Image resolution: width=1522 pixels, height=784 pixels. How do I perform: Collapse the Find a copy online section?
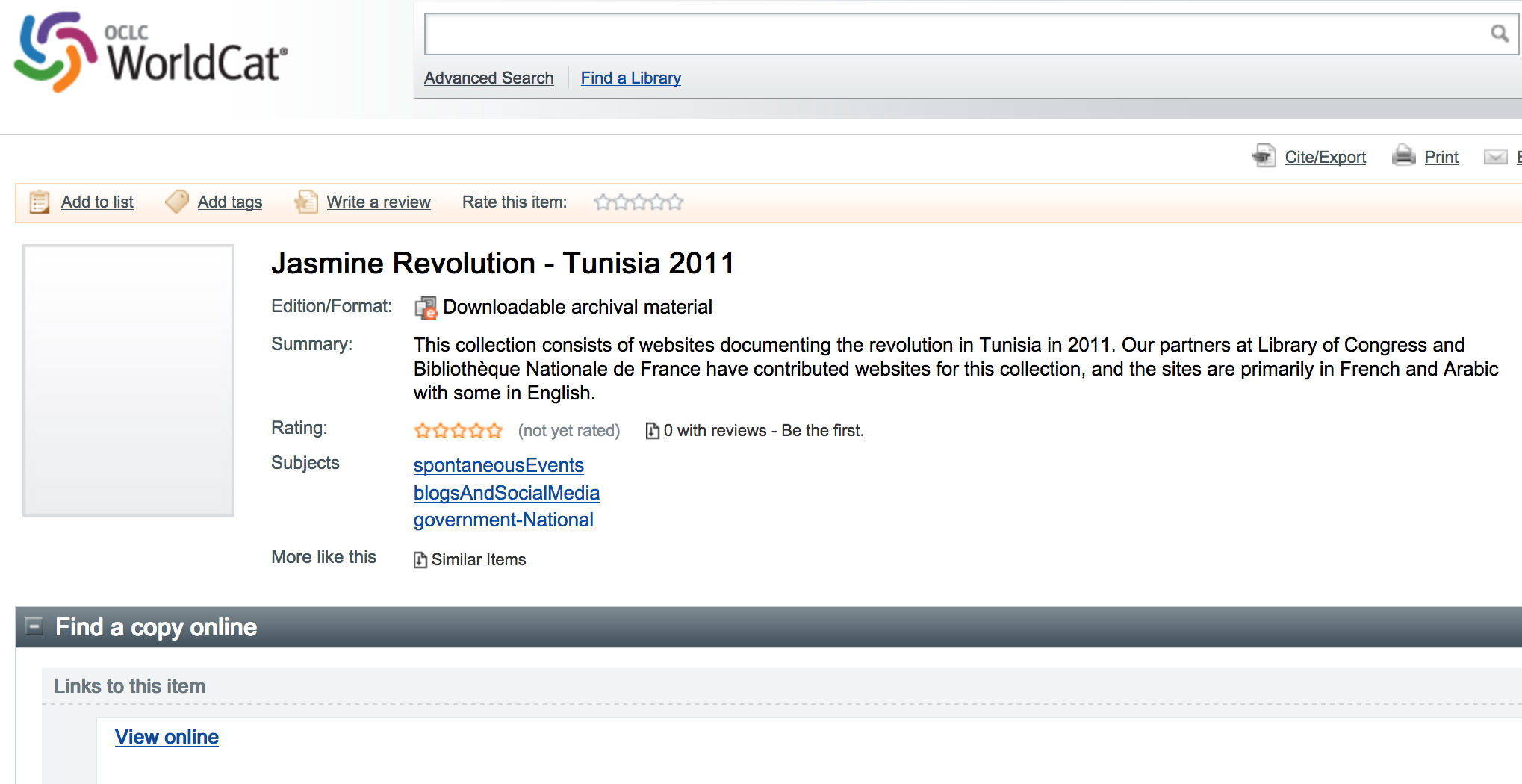click(34, 626)
